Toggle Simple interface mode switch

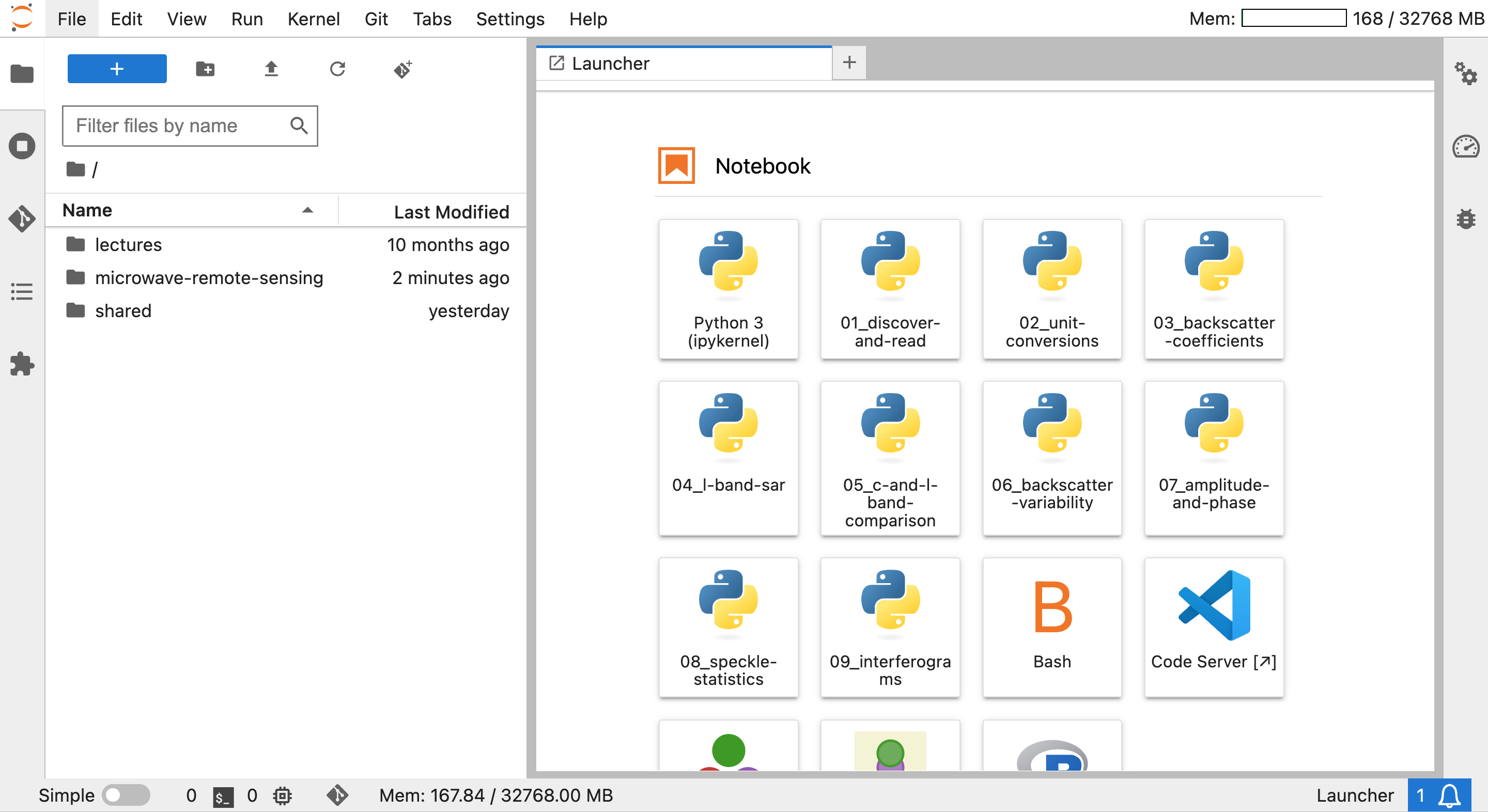point(126,795)
